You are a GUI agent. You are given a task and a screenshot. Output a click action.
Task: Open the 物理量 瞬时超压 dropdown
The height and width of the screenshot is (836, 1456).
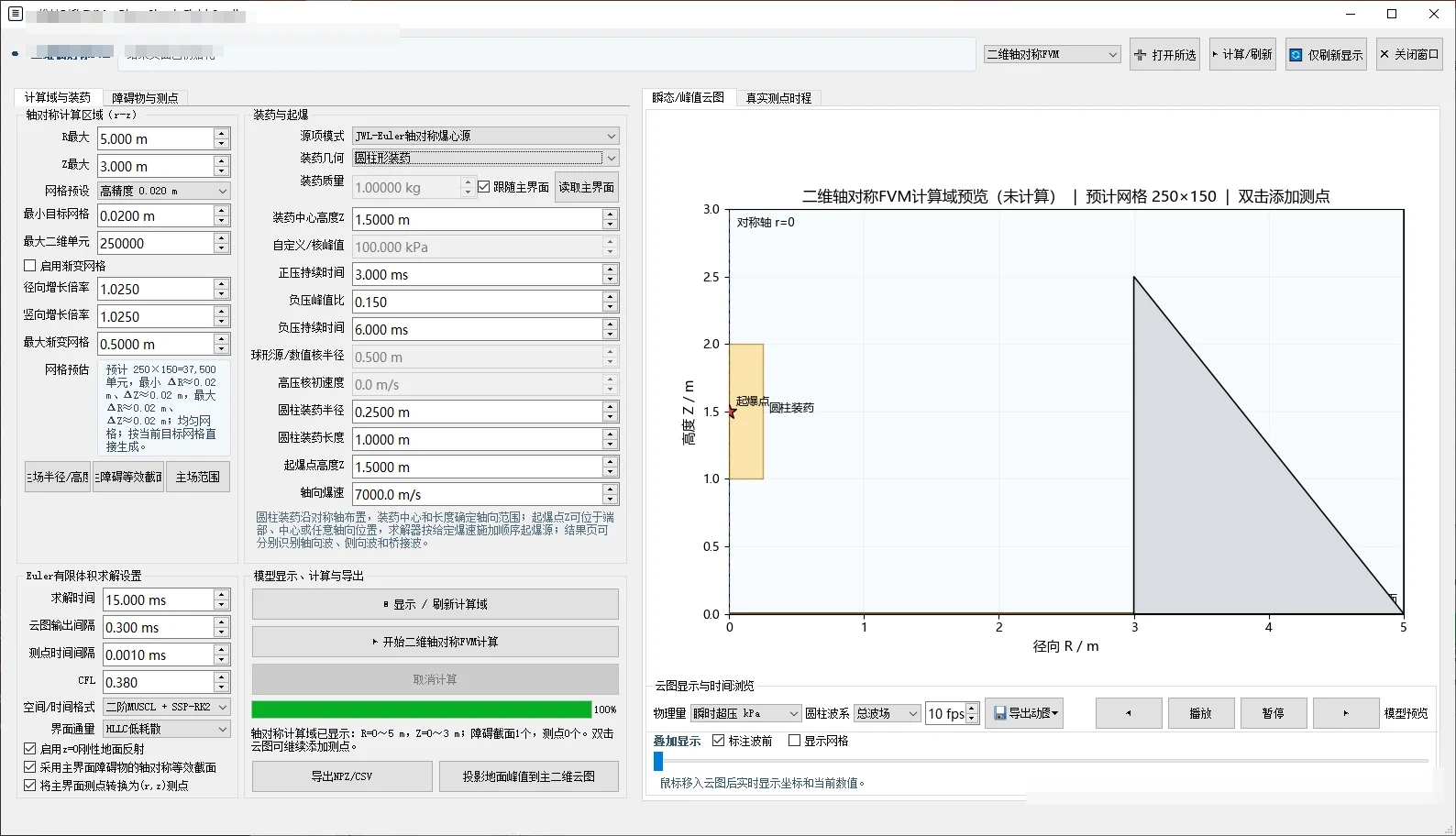(745, 713)
